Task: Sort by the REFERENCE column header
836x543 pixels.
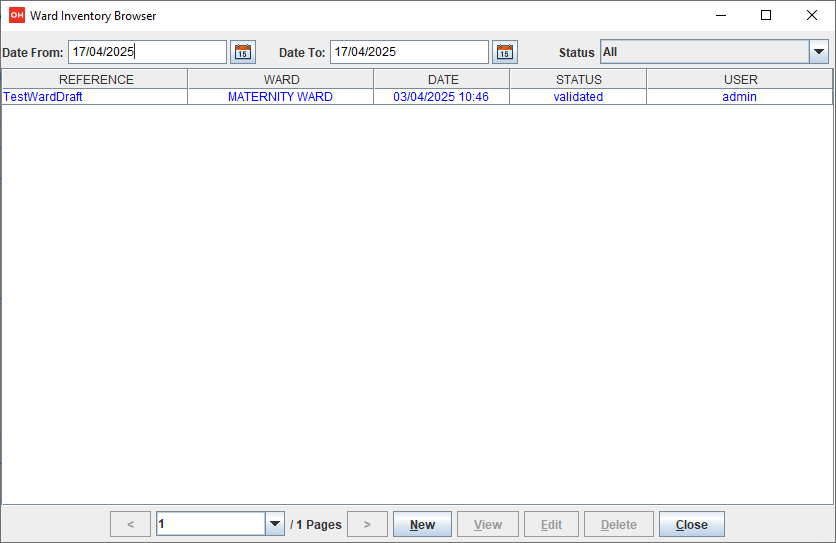Action: point(95,79)
